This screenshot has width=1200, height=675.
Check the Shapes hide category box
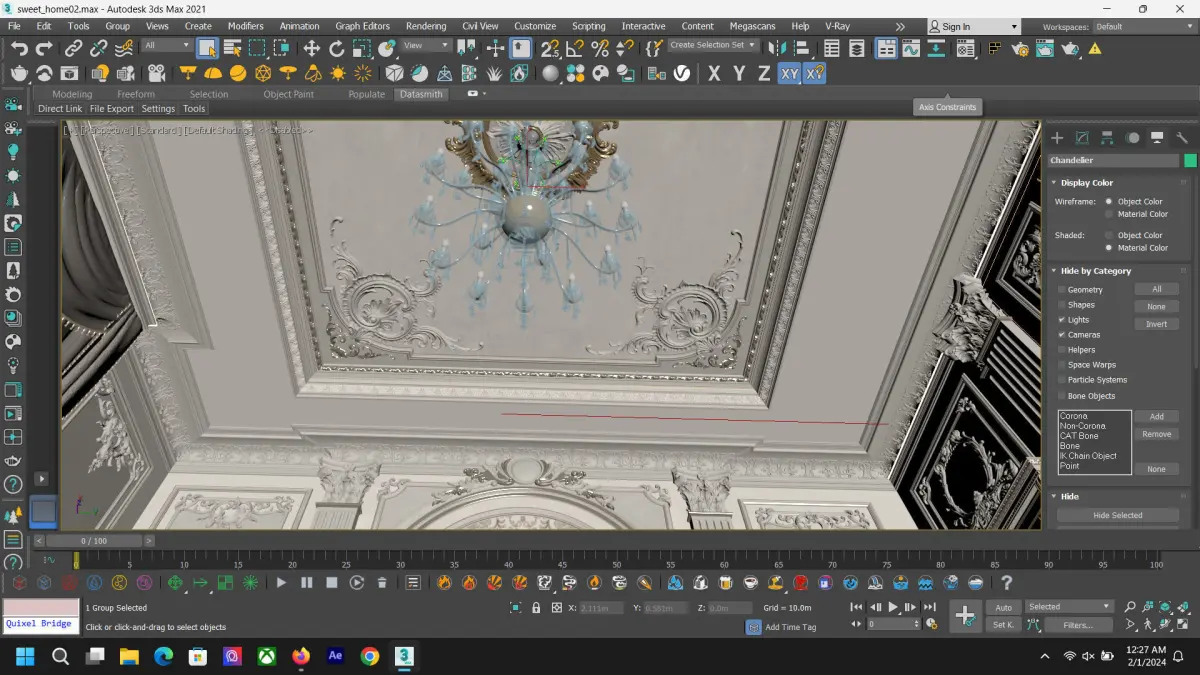click(x=1062, y=305)
